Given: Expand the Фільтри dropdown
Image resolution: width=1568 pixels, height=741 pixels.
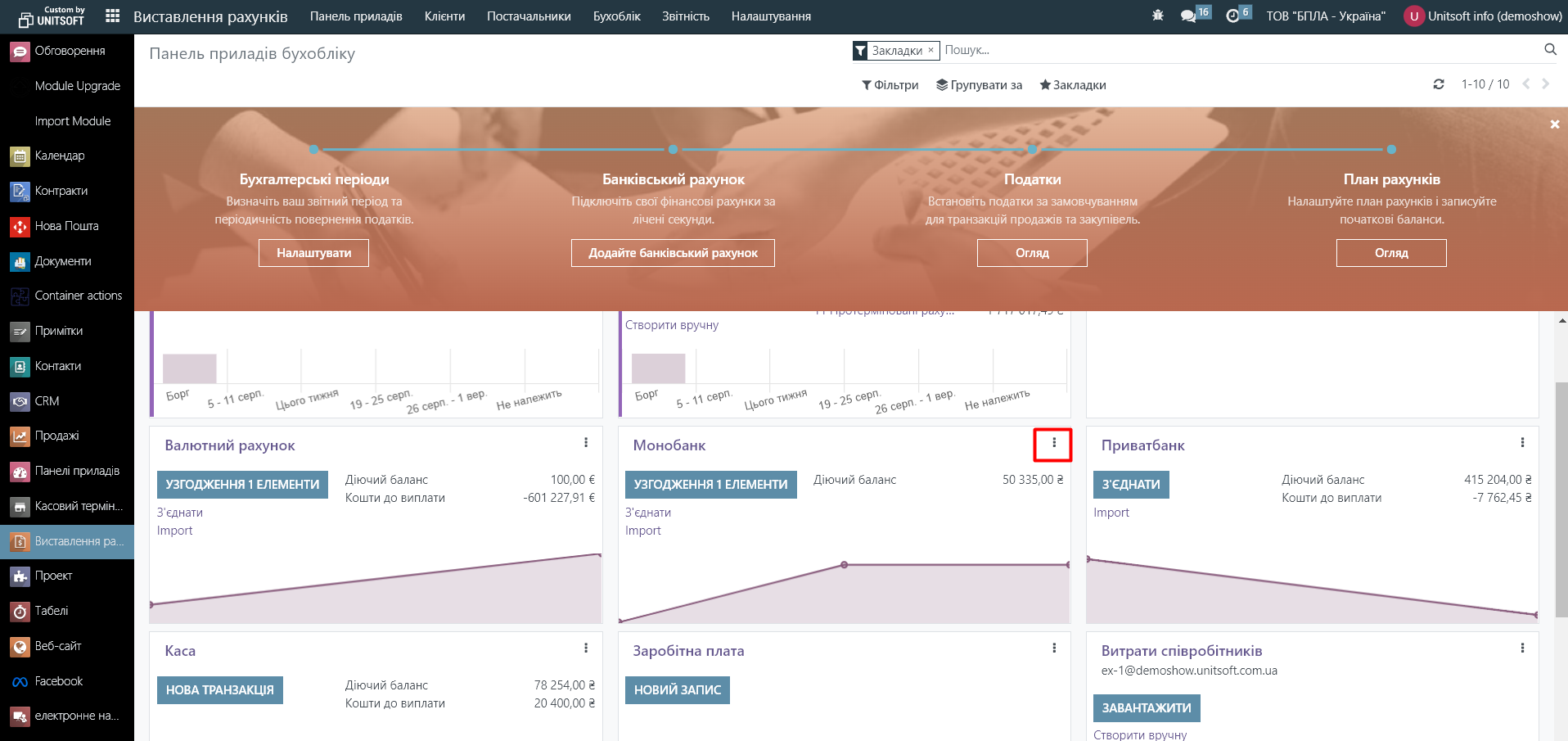Looking at the screenshot, I should 890,85.
